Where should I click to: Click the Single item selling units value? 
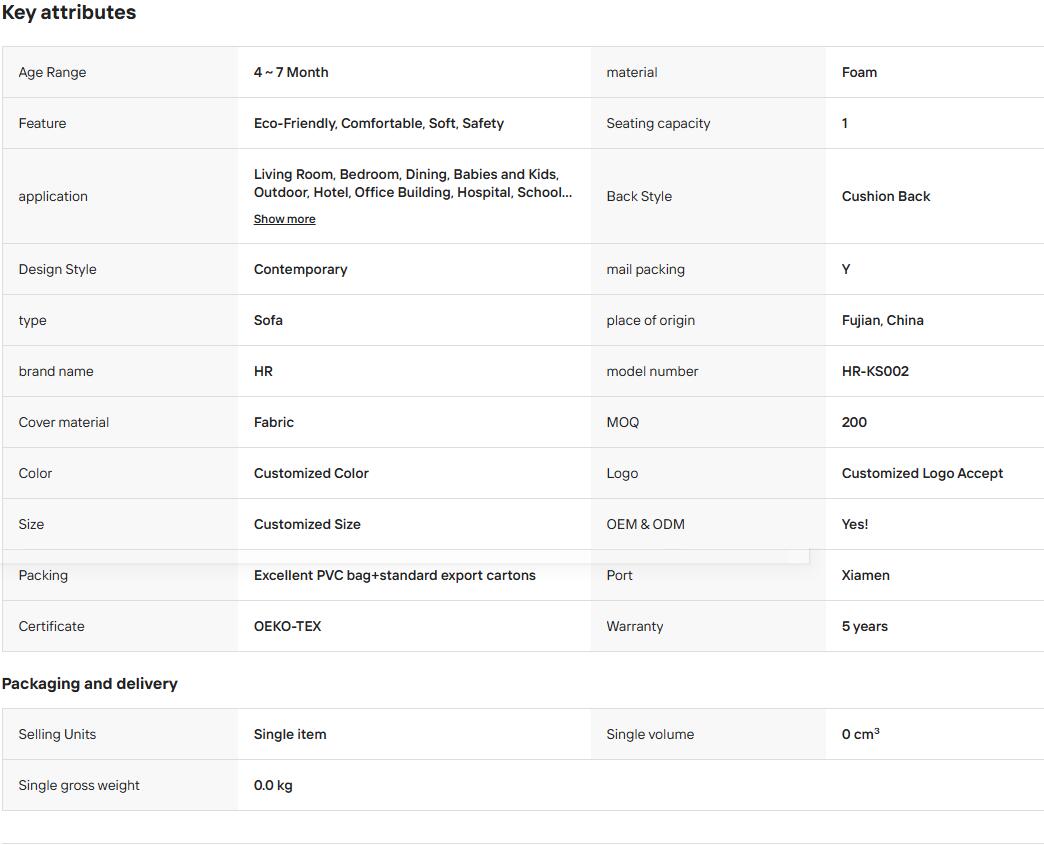point(290,734)
